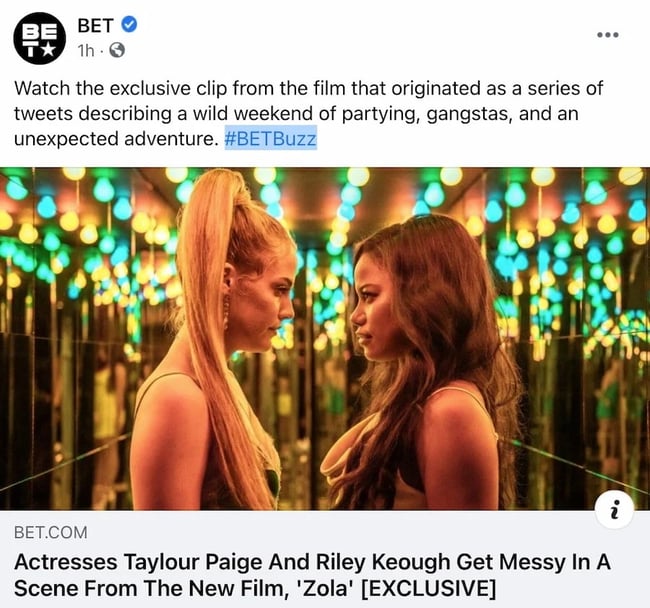Open the three-dot post options menu
Image resolution: width=650 pixels, height=608 pixels.
(x=607, y=35)
